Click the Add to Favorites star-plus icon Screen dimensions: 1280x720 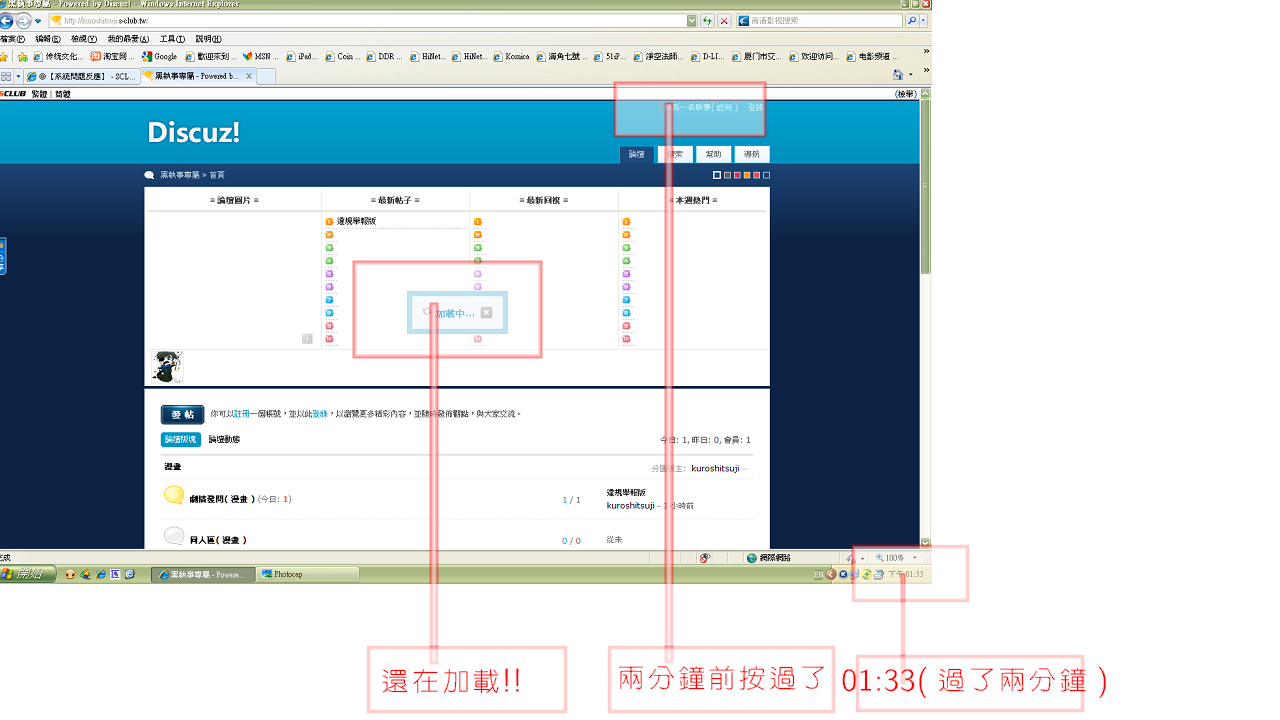tap(21, 57)
